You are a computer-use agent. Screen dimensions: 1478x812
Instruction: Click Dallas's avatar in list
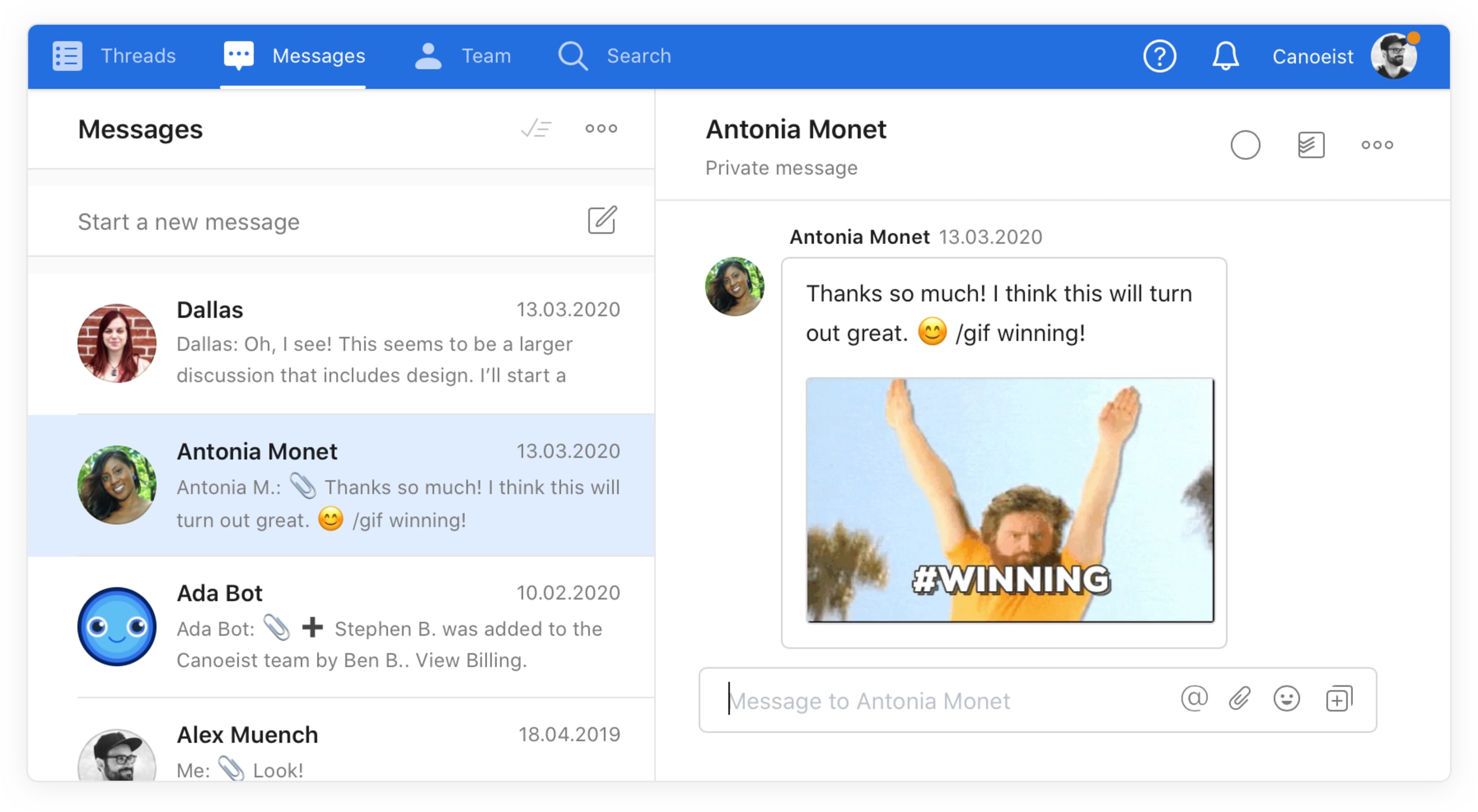click(117, 343)
